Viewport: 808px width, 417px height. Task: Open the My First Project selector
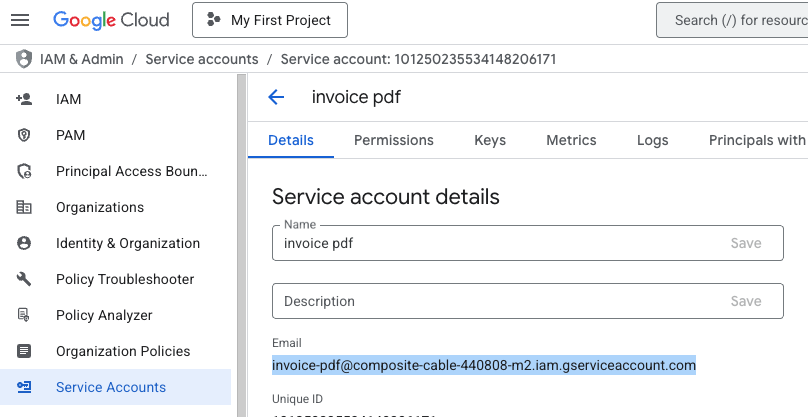270,20
